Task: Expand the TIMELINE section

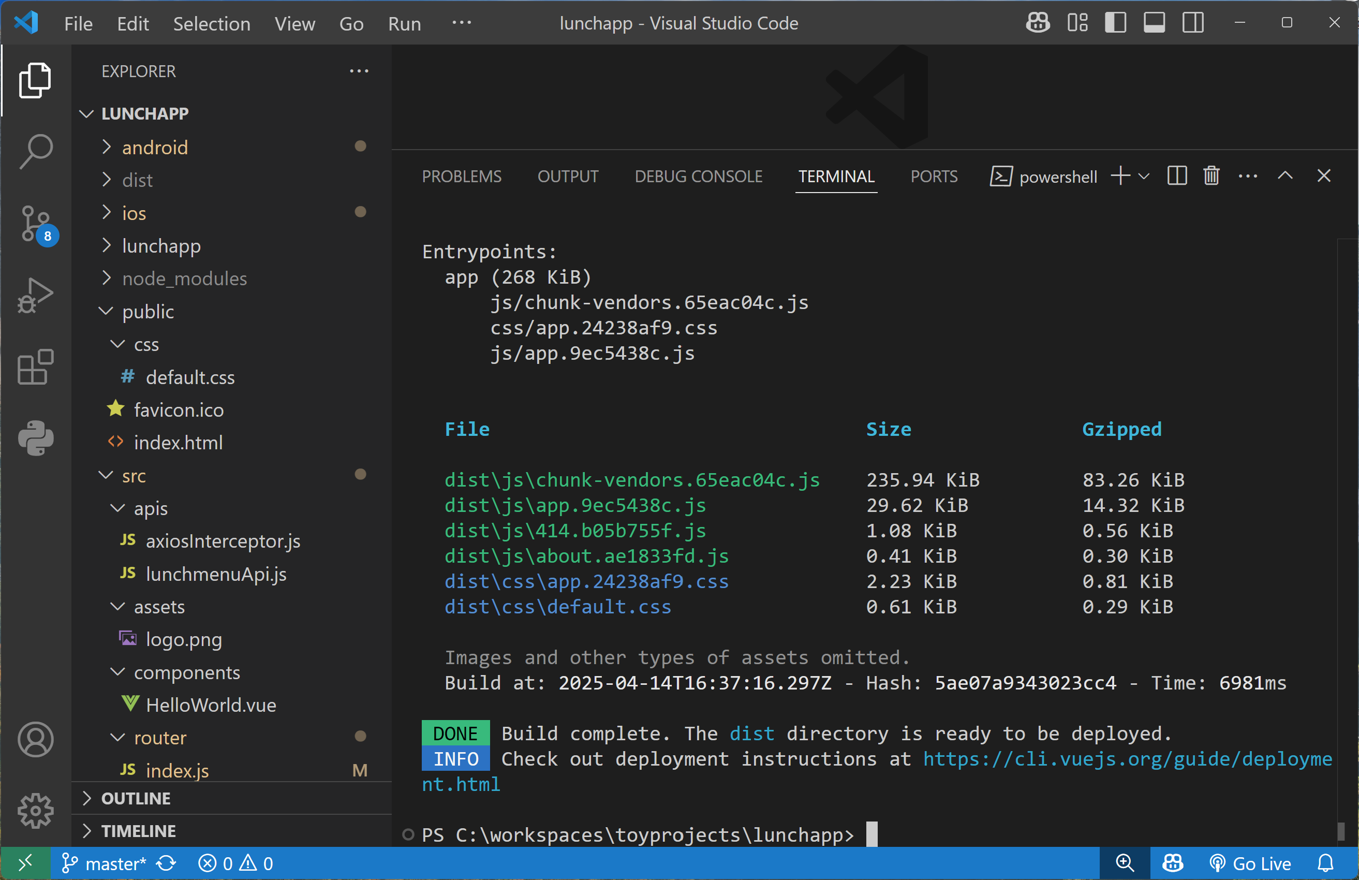Action: pyautogui.click(x=232, y=831)
